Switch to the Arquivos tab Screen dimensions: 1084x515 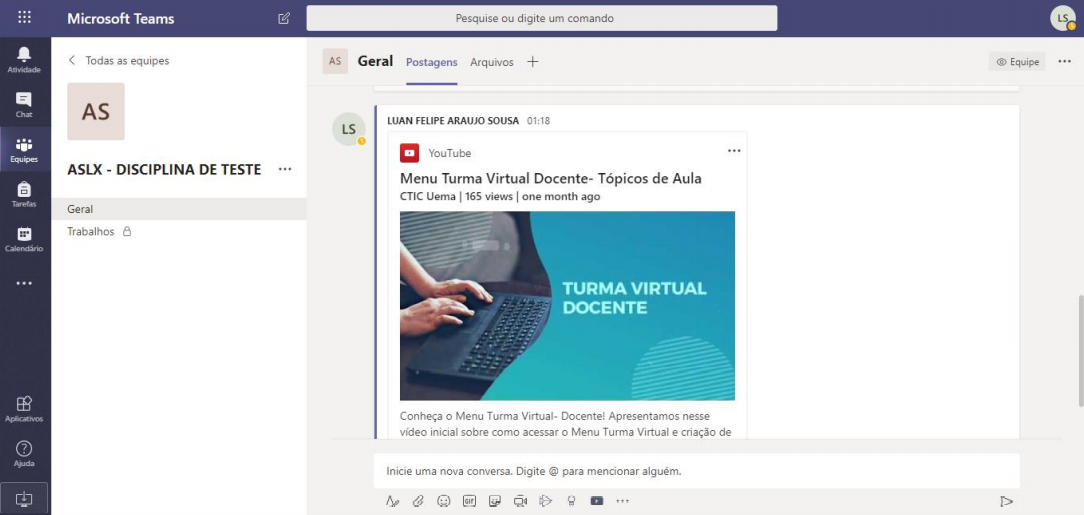(x=491, y=62)
